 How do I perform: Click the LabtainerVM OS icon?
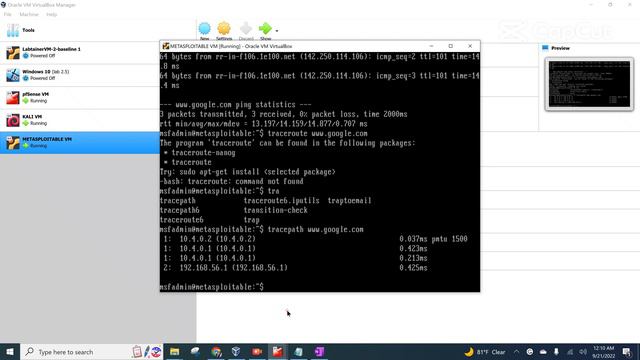(x=13, y=53)
